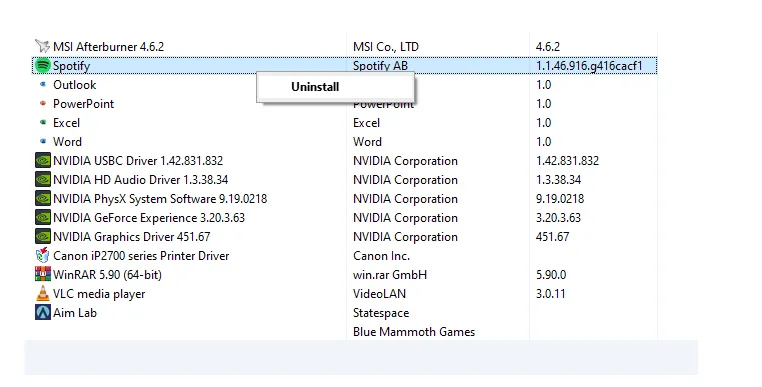This screenshot has height=387, width=762.
Task: Click version cell 3.20.3.63
Action: click(x=558, y=217)
